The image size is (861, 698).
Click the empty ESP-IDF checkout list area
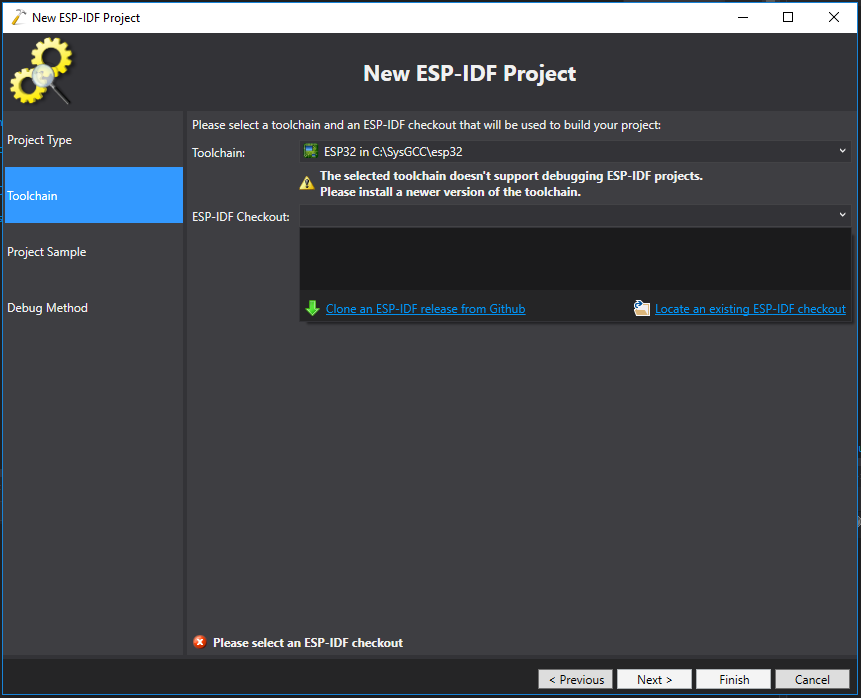point(575,259)
